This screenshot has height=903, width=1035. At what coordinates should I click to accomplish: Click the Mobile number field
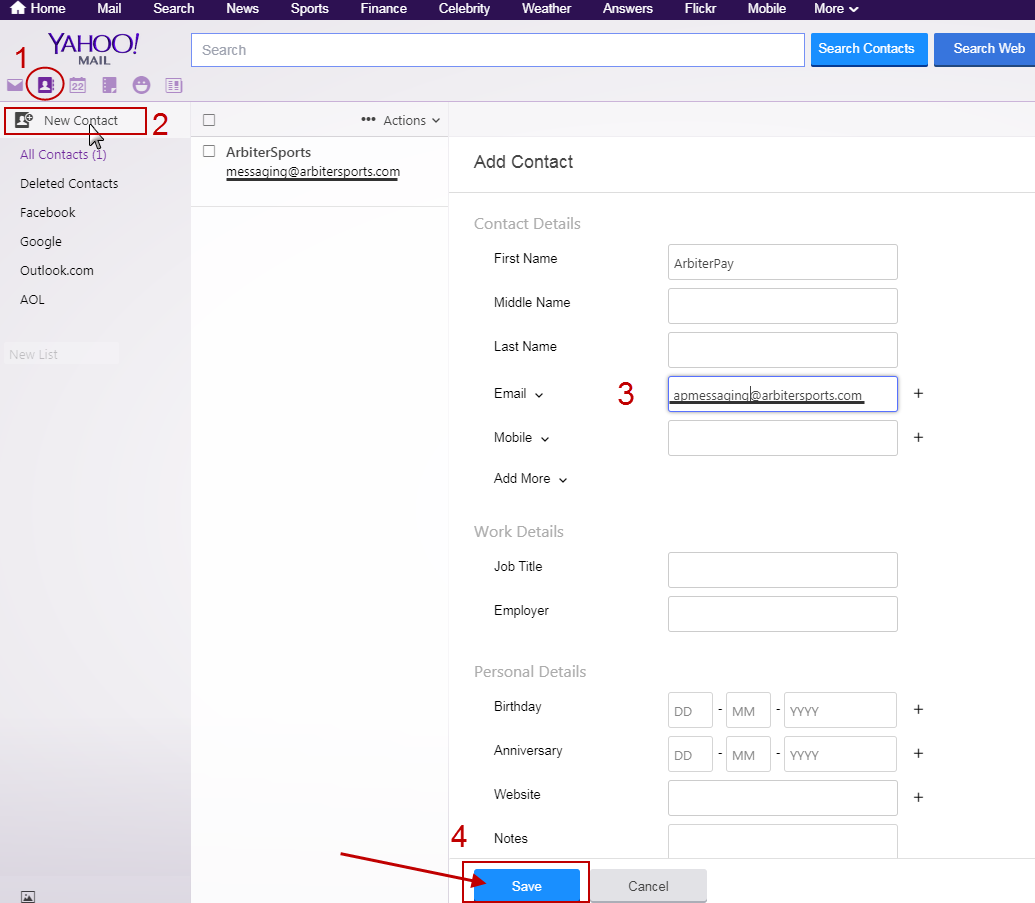782,438
